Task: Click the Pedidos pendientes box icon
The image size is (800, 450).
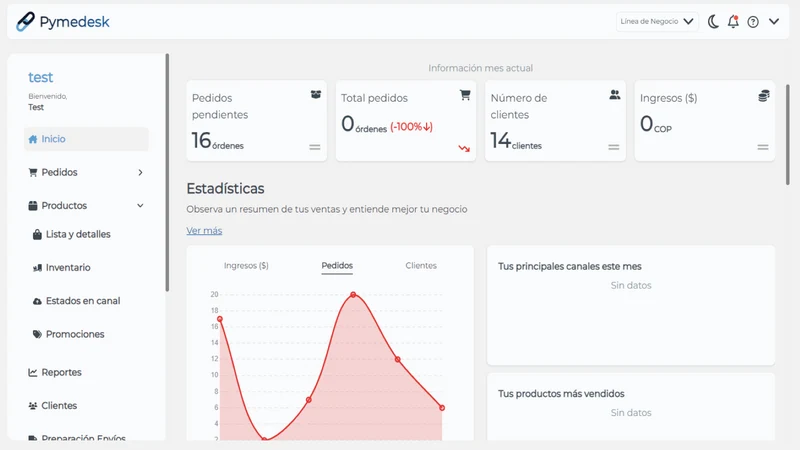Action: pos(316,94)
